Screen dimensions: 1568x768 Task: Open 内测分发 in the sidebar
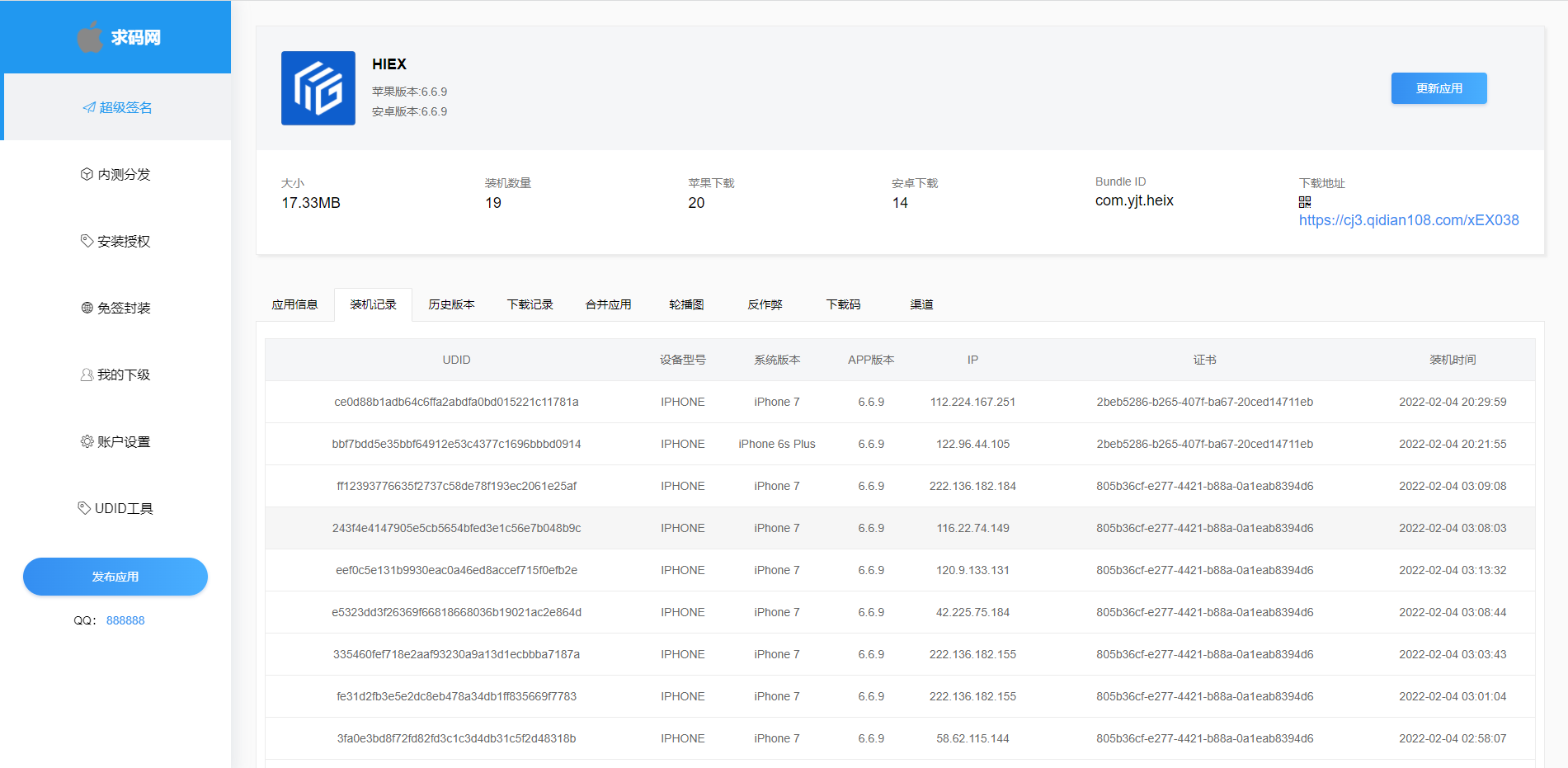(x=115, y=174)
